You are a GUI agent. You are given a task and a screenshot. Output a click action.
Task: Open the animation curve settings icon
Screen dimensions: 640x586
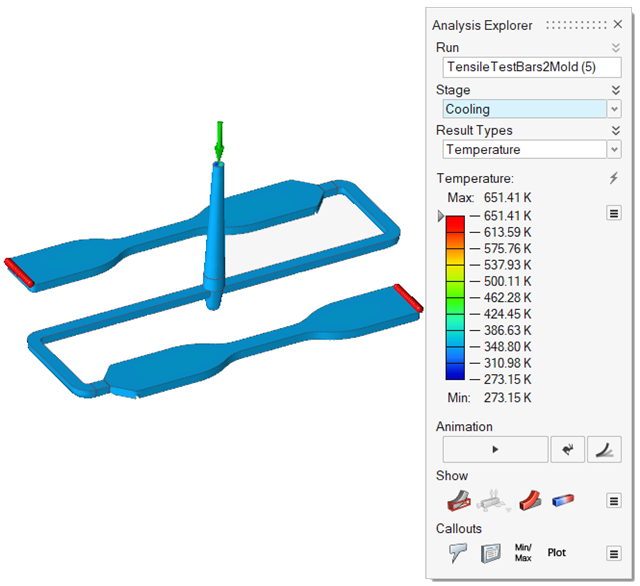point(604,450)
